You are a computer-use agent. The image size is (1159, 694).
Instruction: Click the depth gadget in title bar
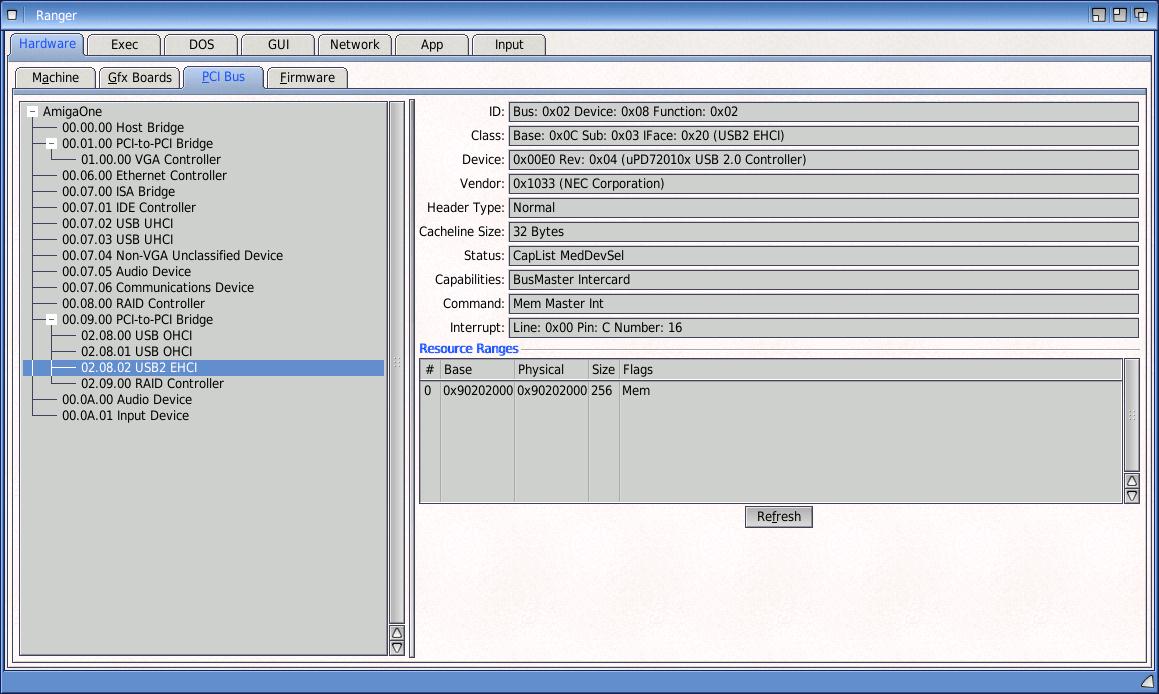pos(1140,15)
